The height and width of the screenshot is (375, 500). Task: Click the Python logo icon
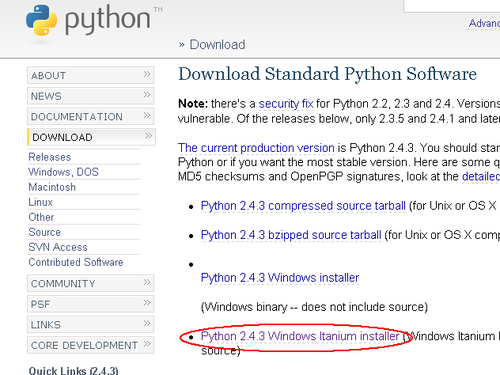(42, 20)
